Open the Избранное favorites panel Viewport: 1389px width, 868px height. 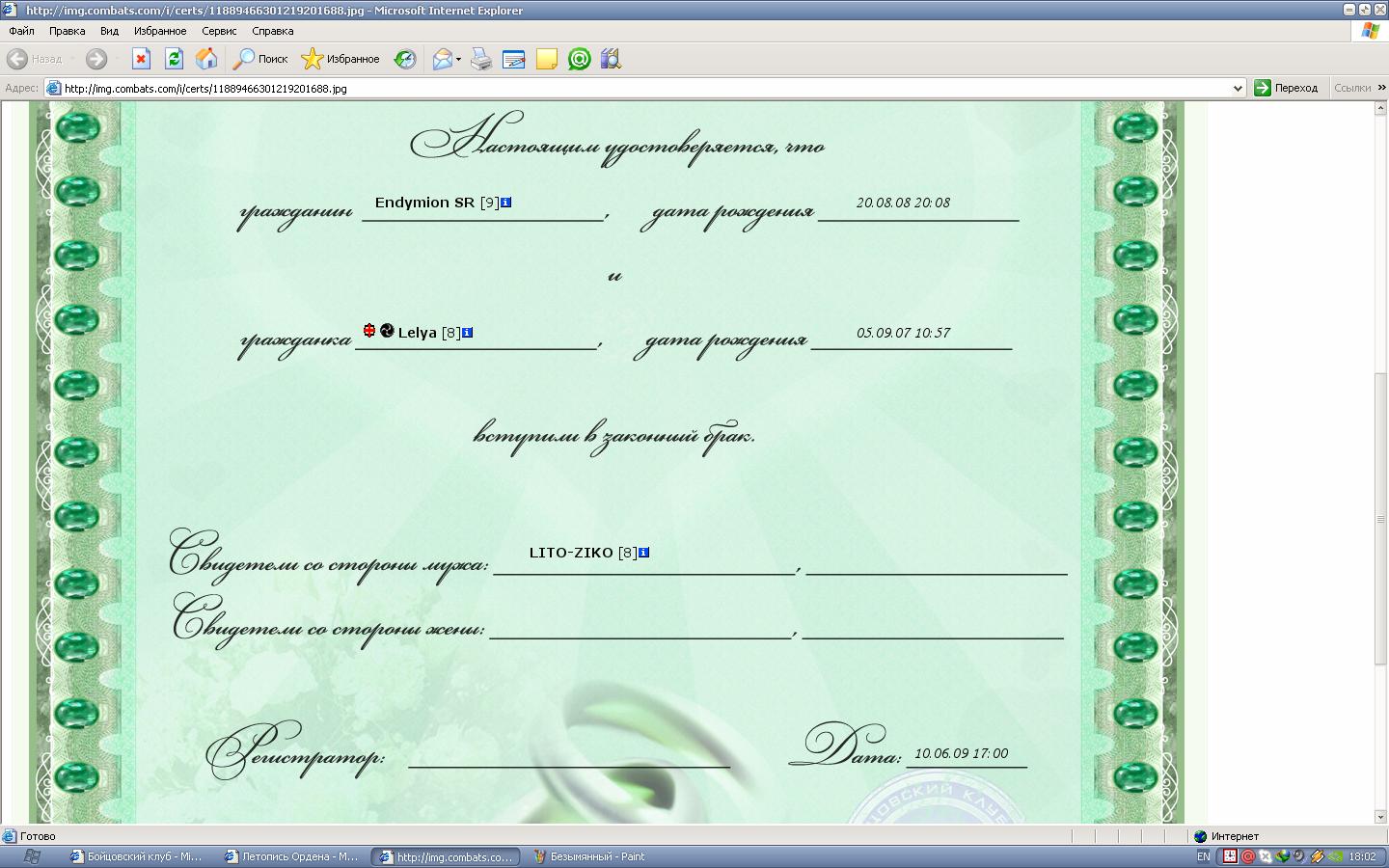coord(340,59)
